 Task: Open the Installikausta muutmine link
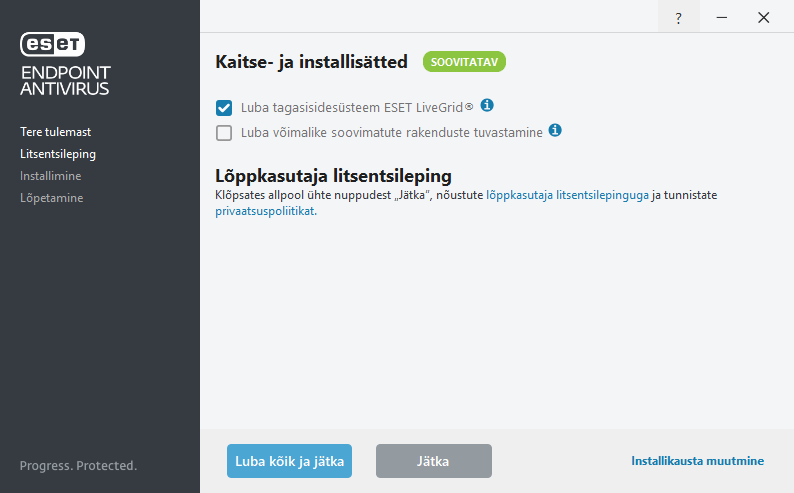coord(697,461)
